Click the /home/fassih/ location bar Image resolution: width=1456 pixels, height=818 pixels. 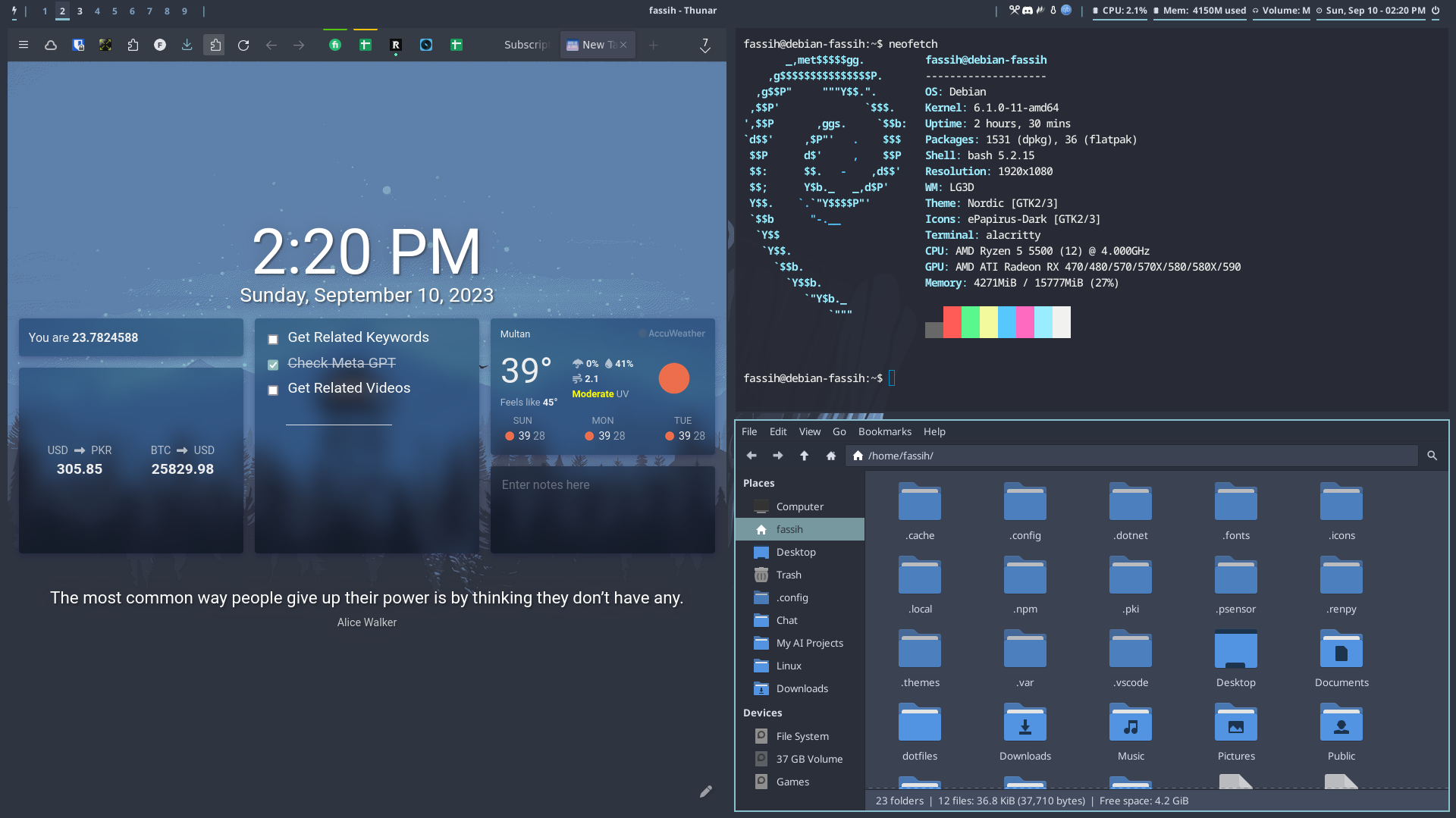click(x=1133, y=456)
